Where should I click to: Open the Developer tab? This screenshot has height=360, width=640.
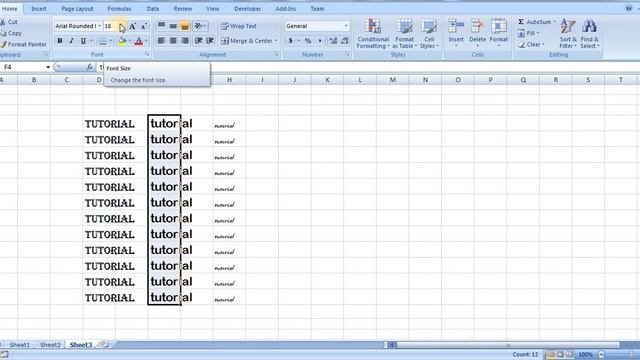tap(247, 9)
